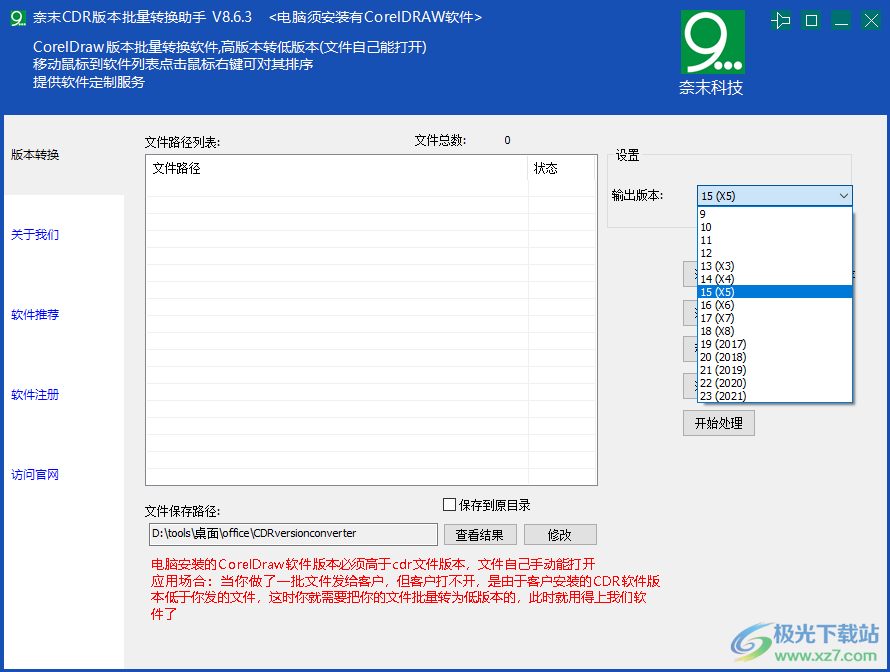Visit the official site via 访问官网

(34, 474)
